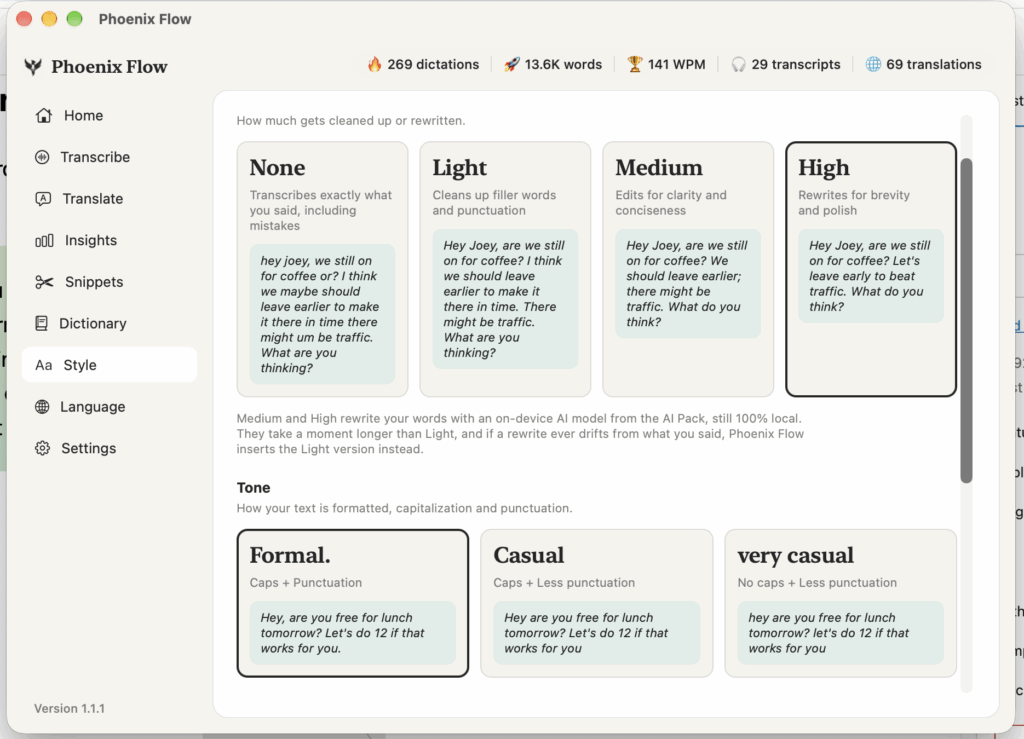This screenshot has width=1024, height=739.
Task: Click the 'Medium and High rewrite' note
Action: point(520,433)
